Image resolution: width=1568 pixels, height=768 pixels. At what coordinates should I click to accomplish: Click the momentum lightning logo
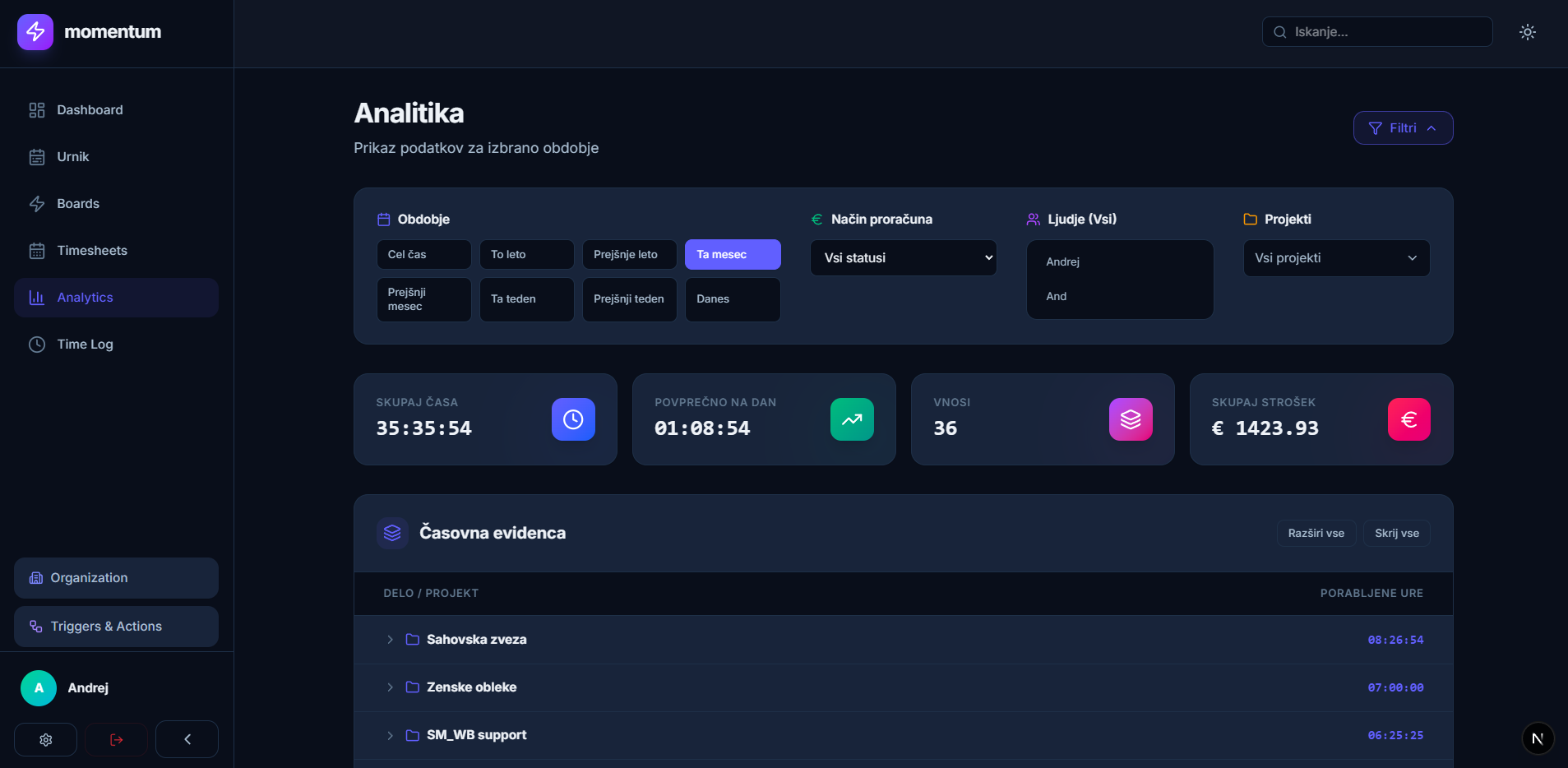35,32
